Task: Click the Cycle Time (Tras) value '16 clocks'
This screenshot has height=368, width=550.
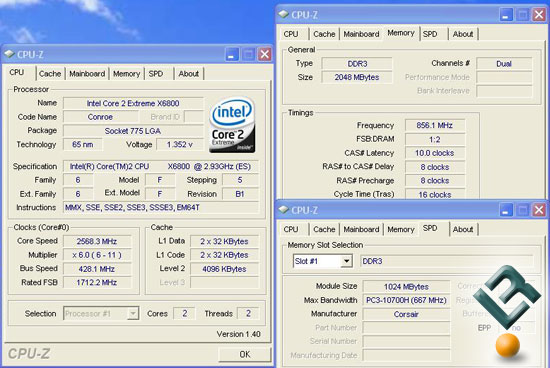Action: pos(435,194)
